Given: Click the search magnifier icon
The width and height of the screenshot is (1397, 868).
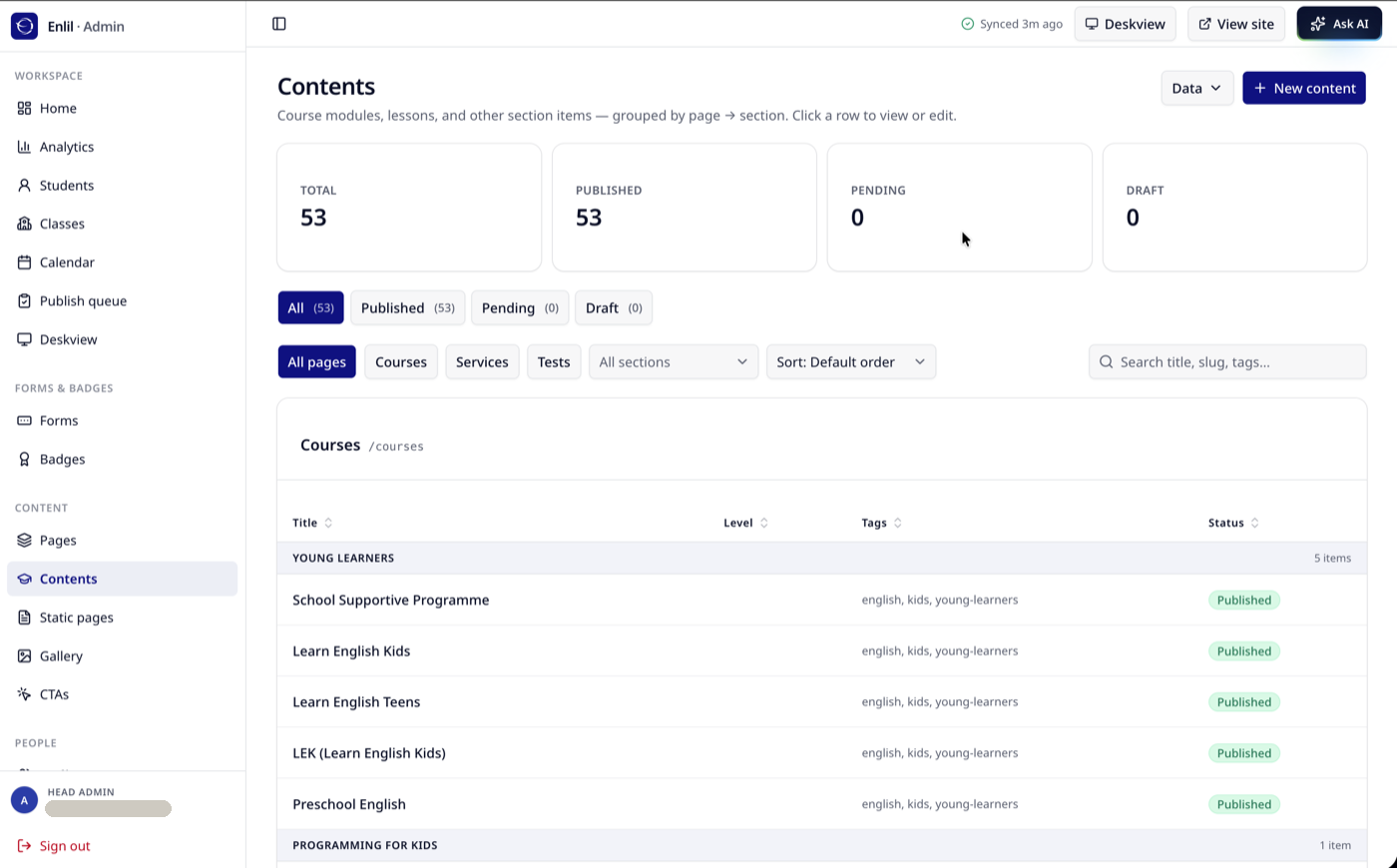Looking at the screenshot, I should click(1106, 362).
